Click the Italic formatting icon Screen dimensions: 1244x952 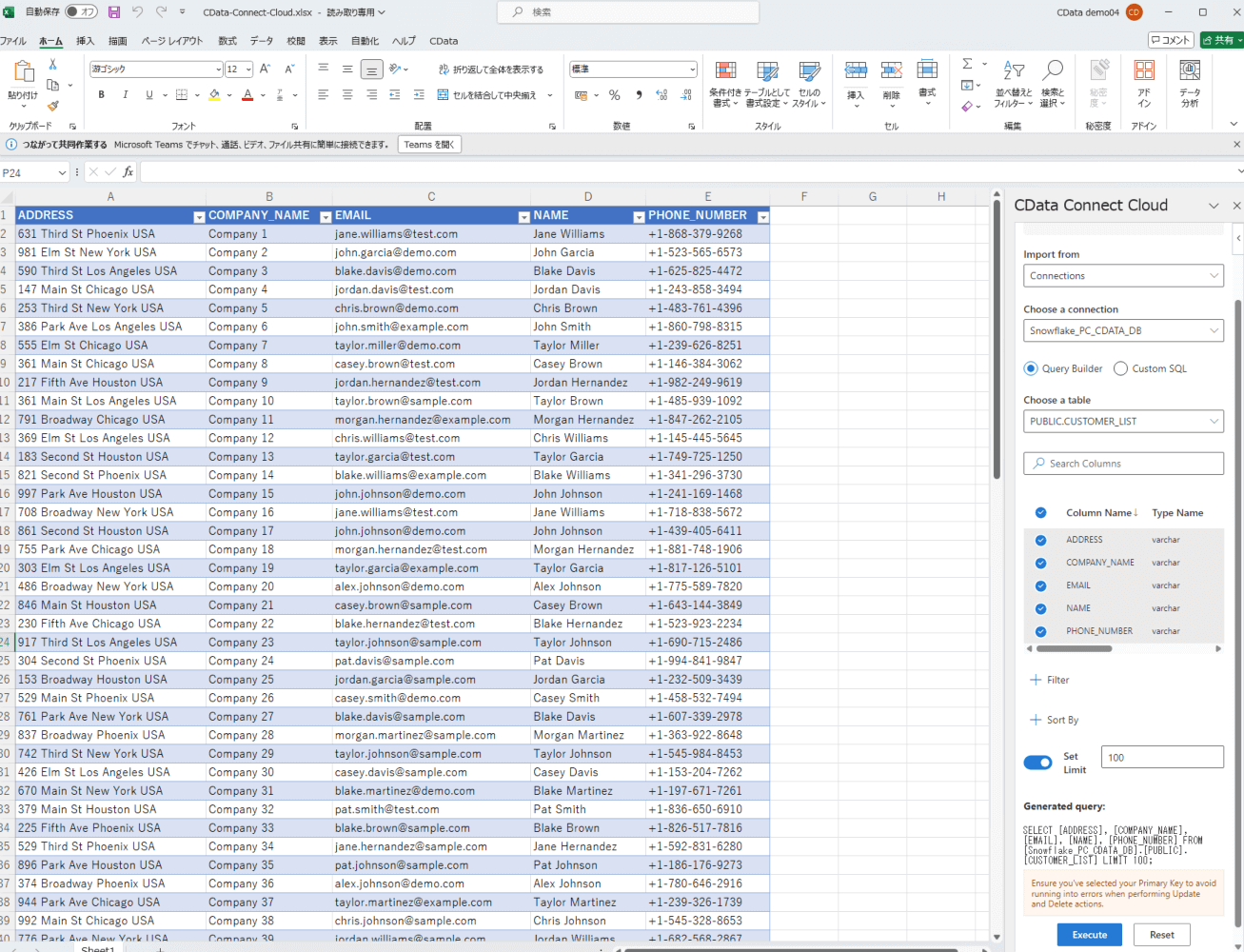tap(126, 95)
